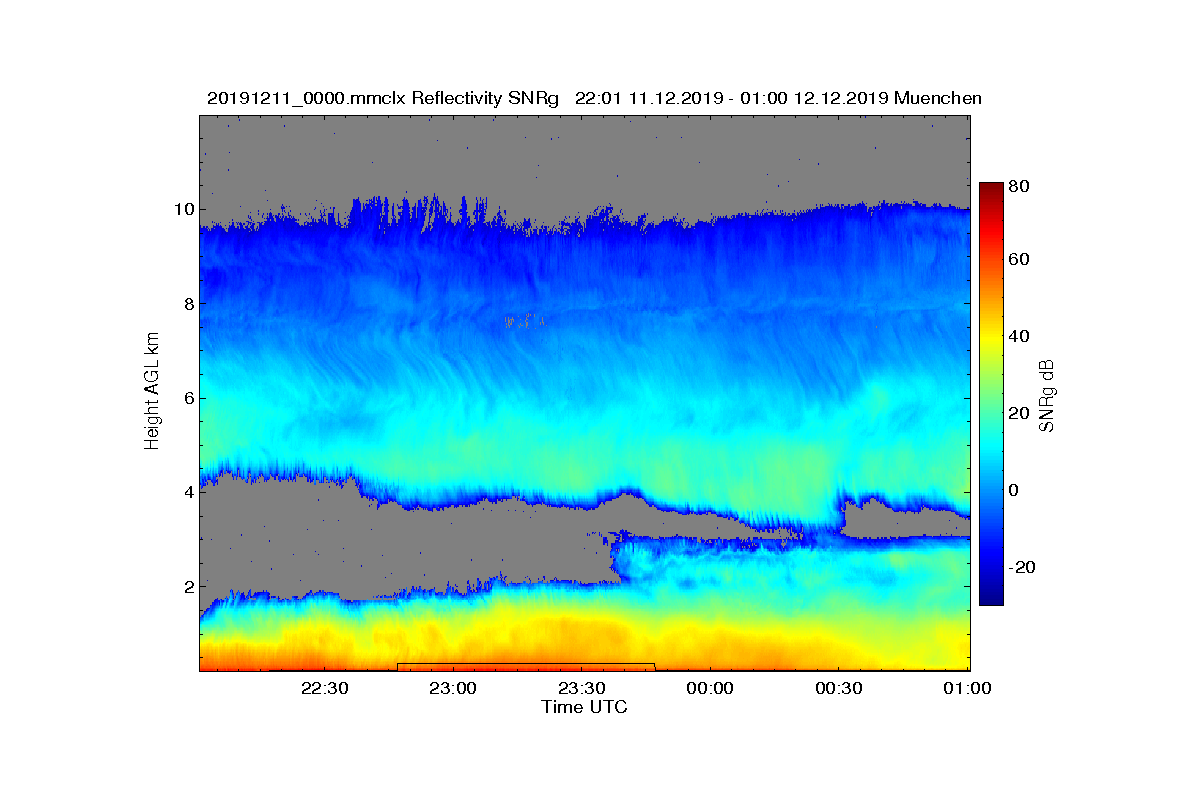Click the height tick label 4

[x=188, y=492]
